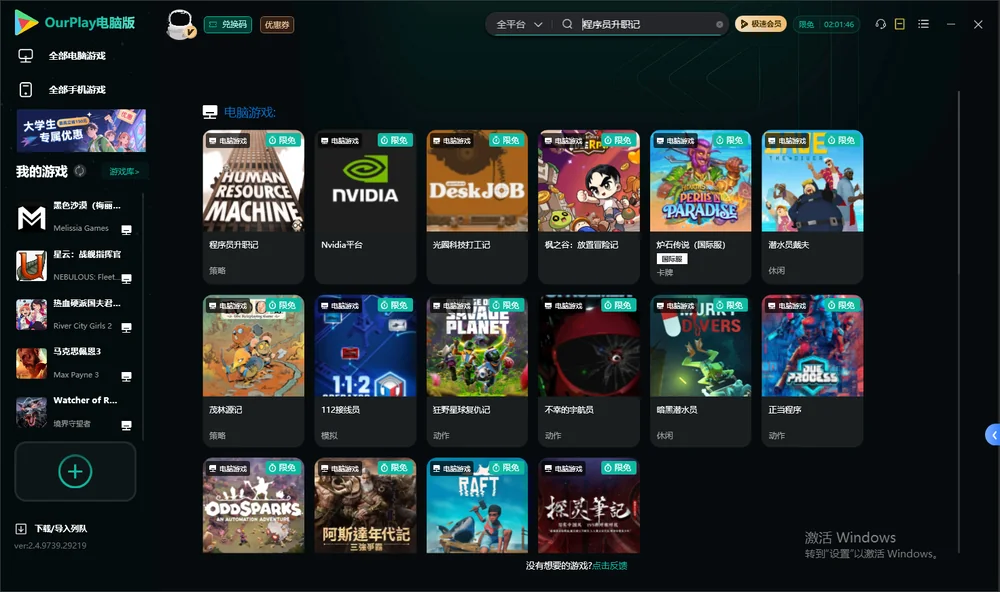1000x592 pixels.
Task: Click the PC icon on the NEBULOUS row
Action: [x=126, y=279]
